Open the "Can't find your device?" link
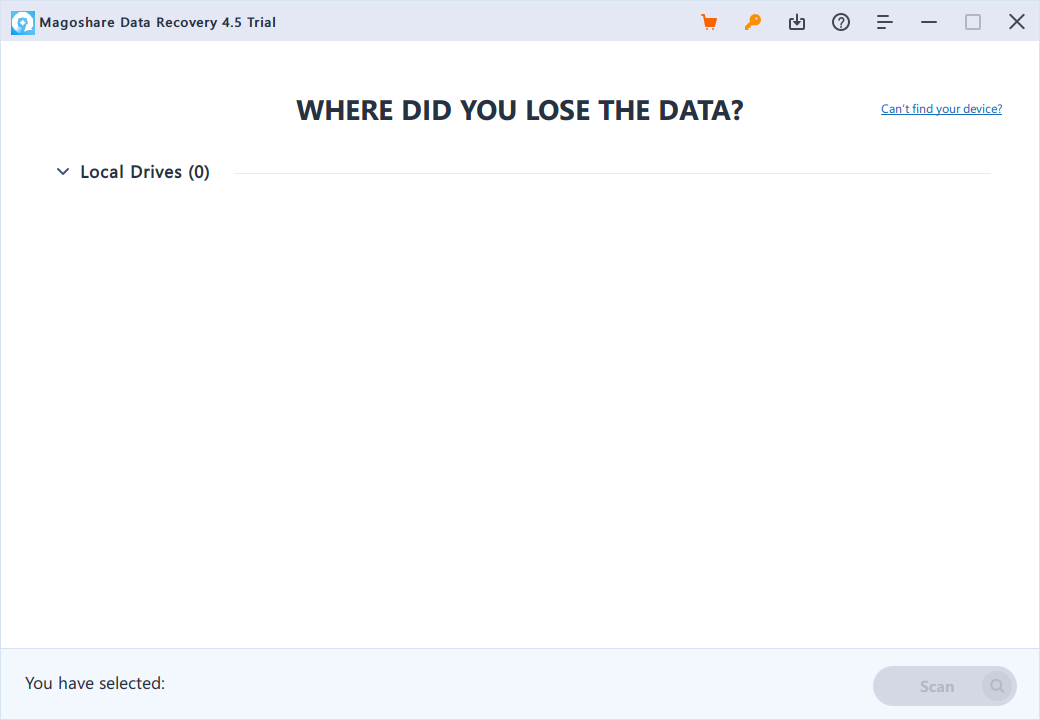The width and height of the screenshot is (1040, 720). [941, 109]
